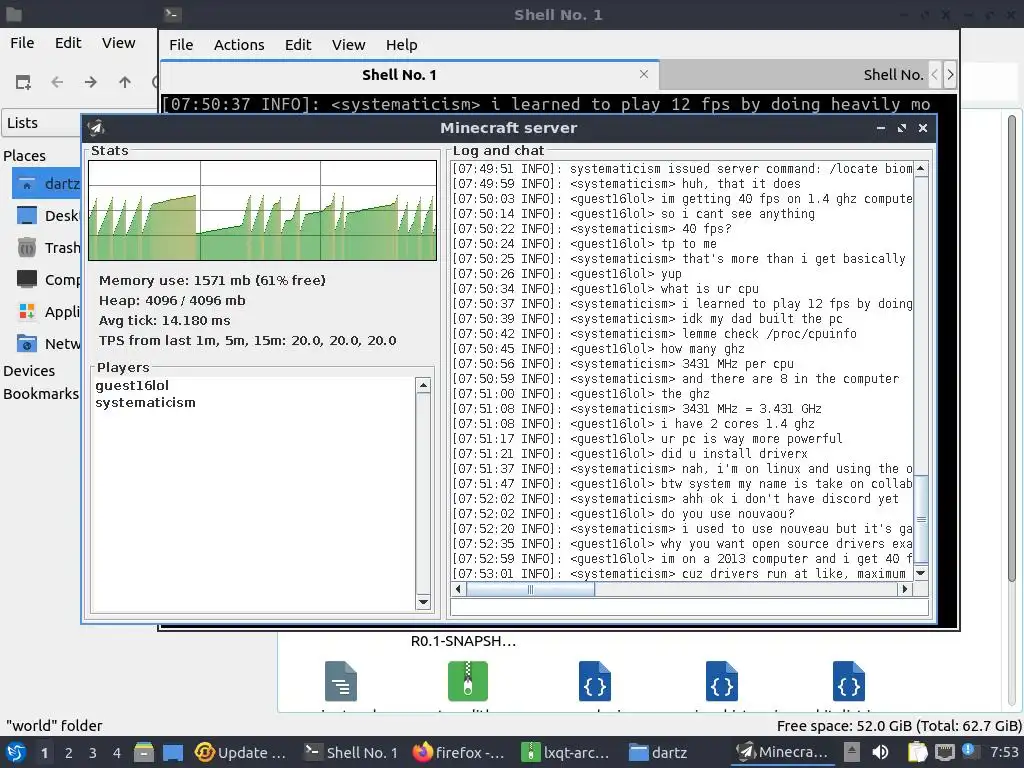The width and height of the screenshot is (1024, 768).
Task: Open Desktop in Places sidebar
Action: (47, 216)
